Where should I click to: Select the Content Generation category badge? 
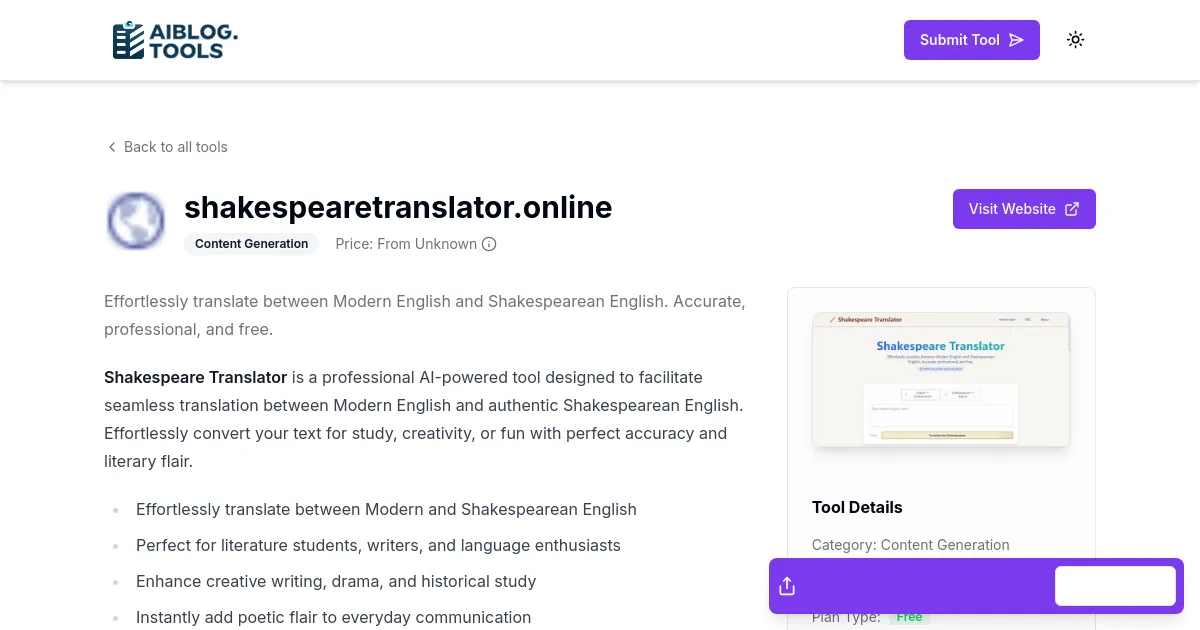tap(251, 243)
